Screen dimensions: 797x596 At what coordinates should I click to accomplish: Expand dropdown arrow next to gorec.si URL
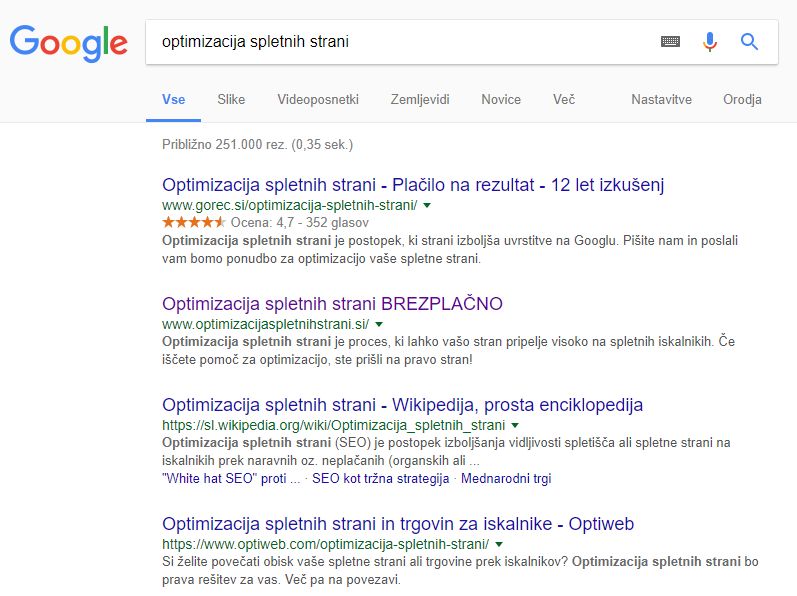(x=427, y=205)
